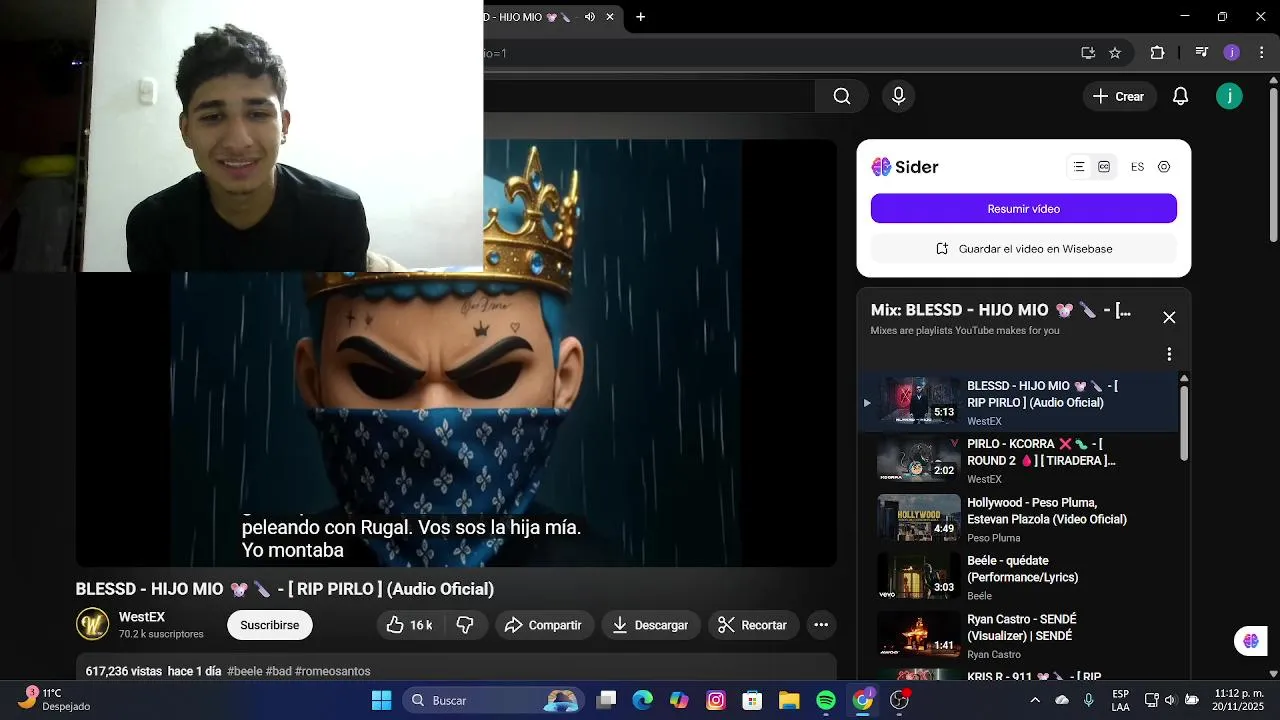Switch Sider to subtitles CC view

click(x=1104, y=167)
